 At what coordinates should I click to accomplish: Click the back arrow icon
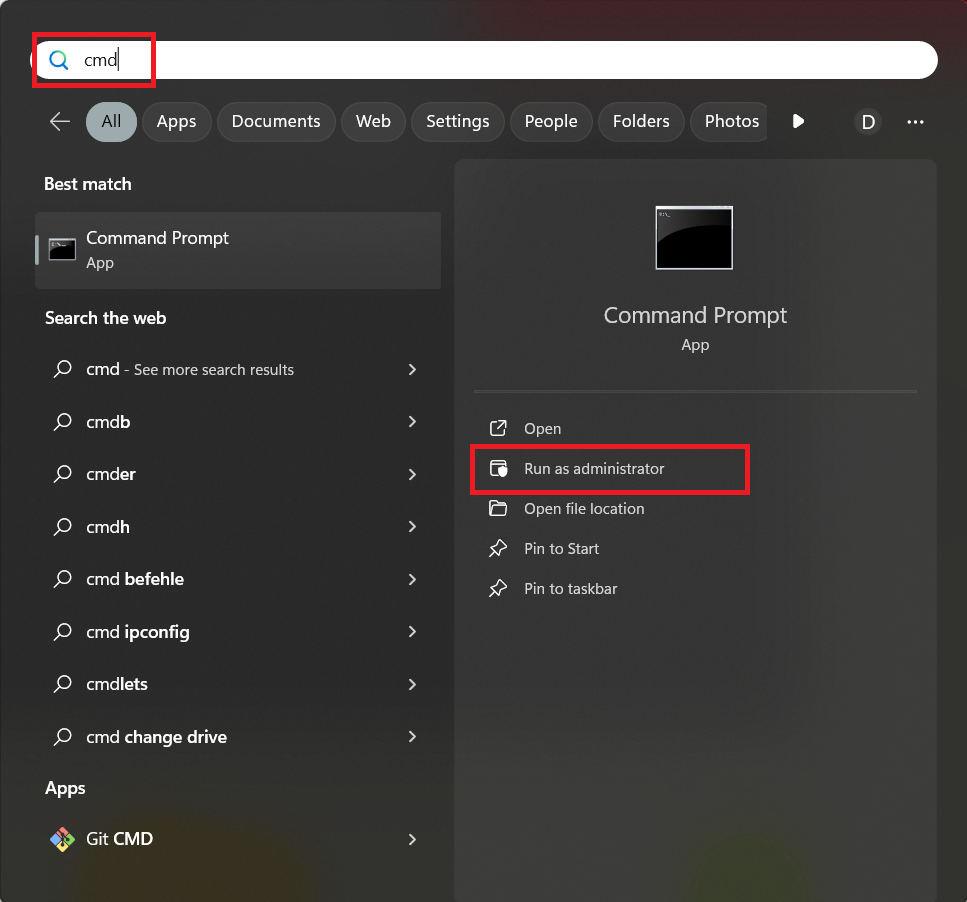tap(60, 121)
